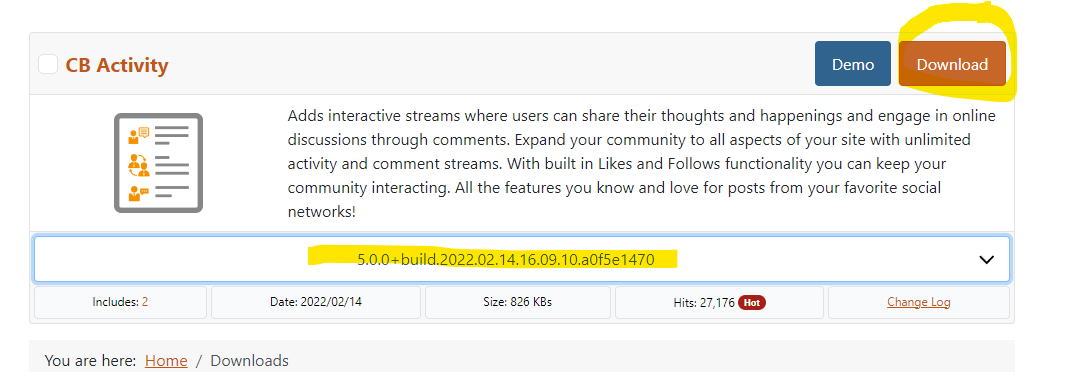This screenshot has height=372, width=1083.
Task: Click the orange Download button
Action: pos(952,64)
